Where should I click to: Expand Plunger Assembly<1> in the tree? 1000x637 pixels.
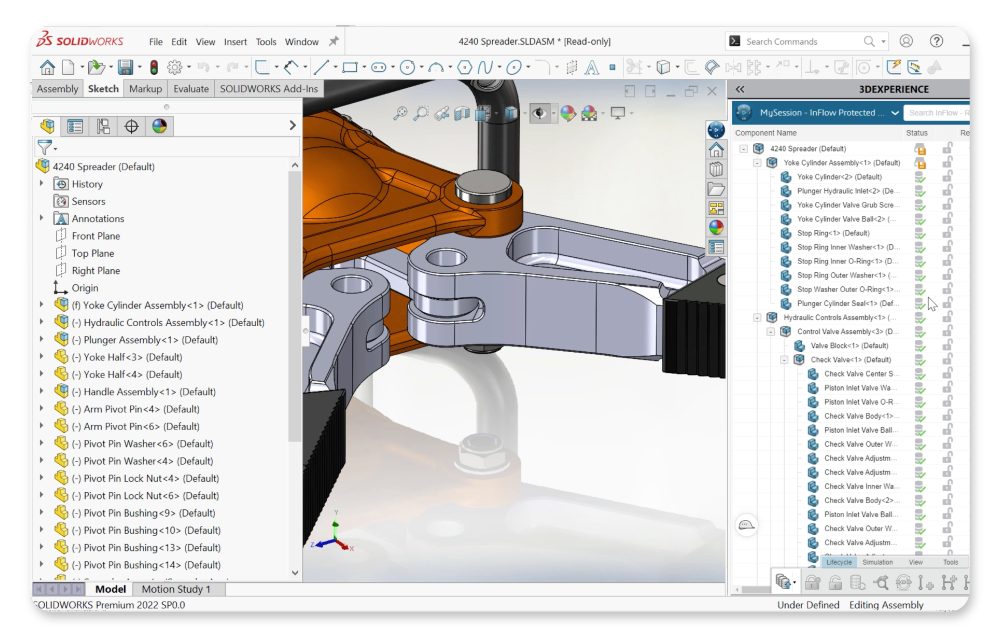42,340
